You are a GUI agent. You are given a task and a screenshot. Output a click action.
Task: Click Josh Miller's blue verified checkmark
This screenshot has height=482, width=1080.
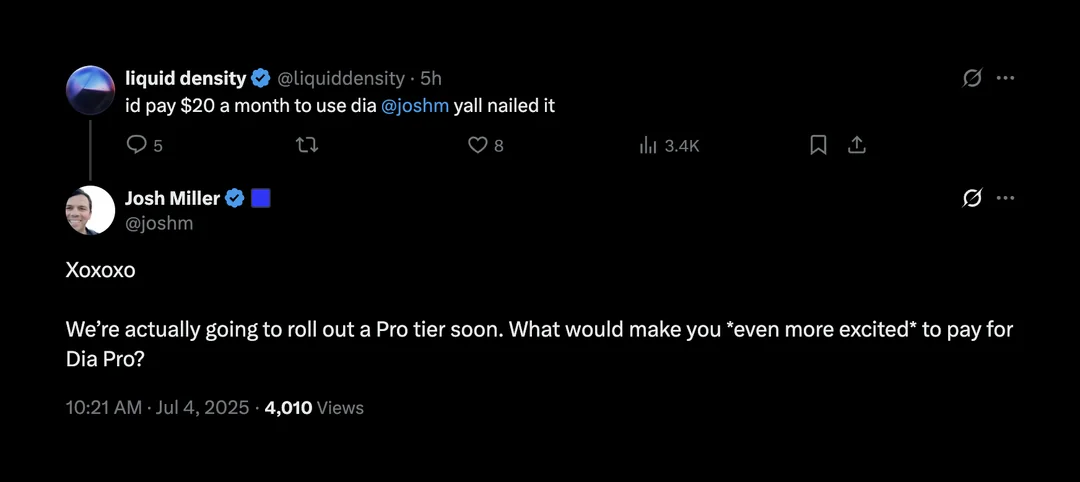pyautogui.click(x=236, y=199)
